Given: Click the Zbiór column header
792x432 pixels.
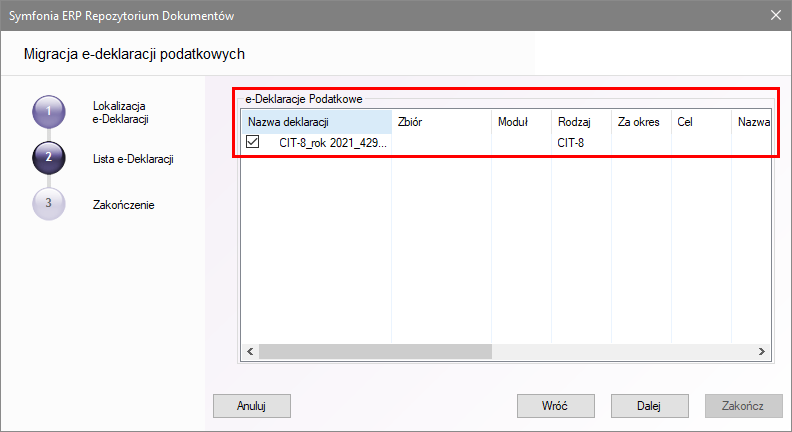Looking at the screenshot, I should [x=441, y=122].
